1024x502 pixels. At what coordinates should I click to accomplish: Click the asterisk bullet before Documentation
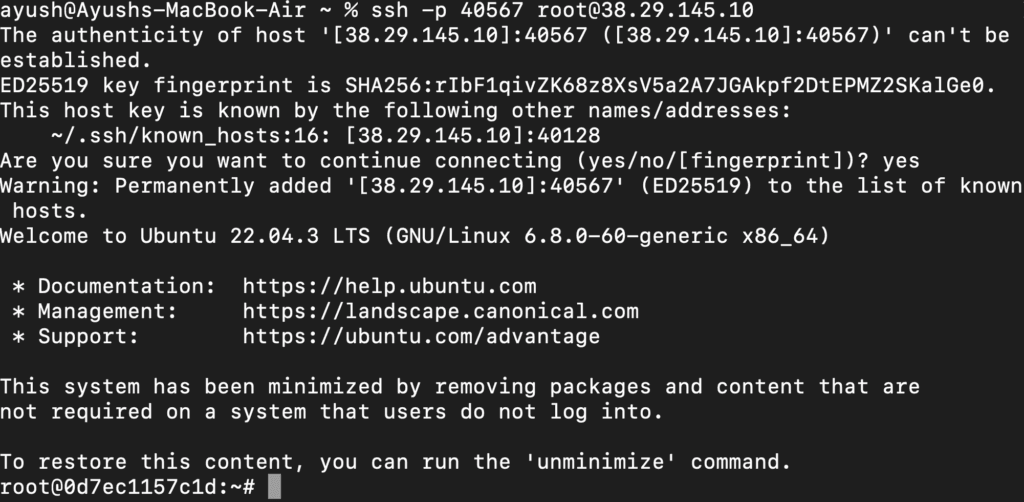tap(19, 287)
